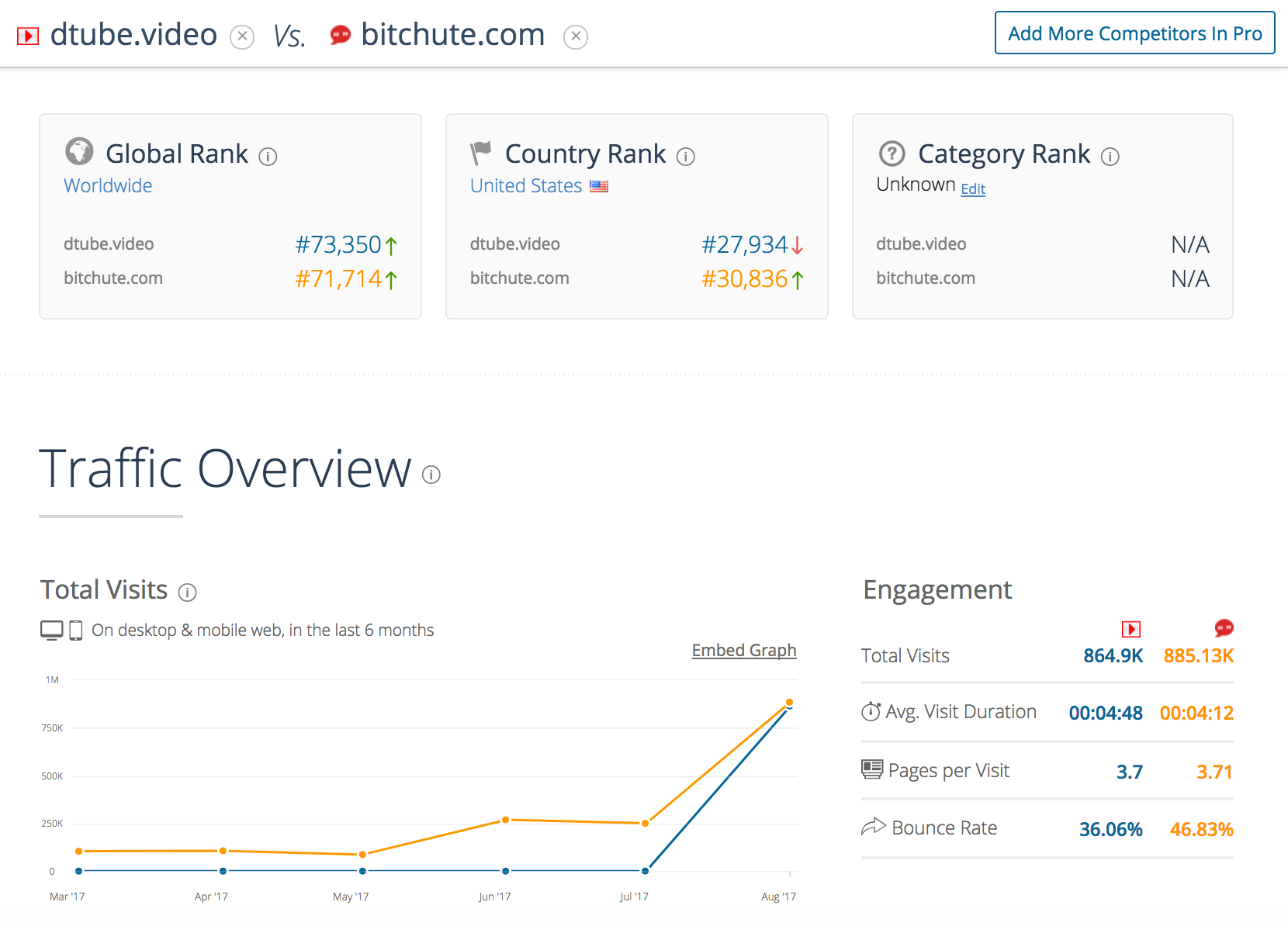Select total visits value 885.13K
1288x926 pixels.
1199,656
